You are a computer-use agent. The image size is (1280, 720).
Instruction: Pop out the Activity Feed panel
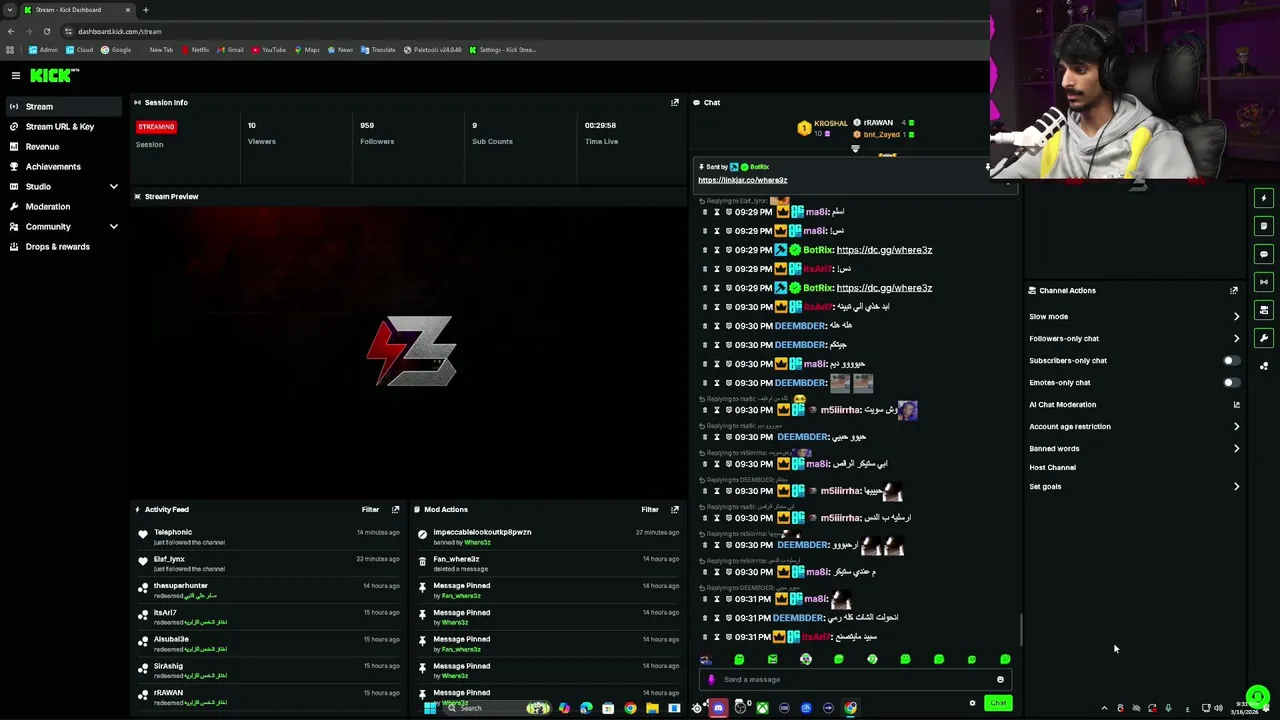[395, 509]
